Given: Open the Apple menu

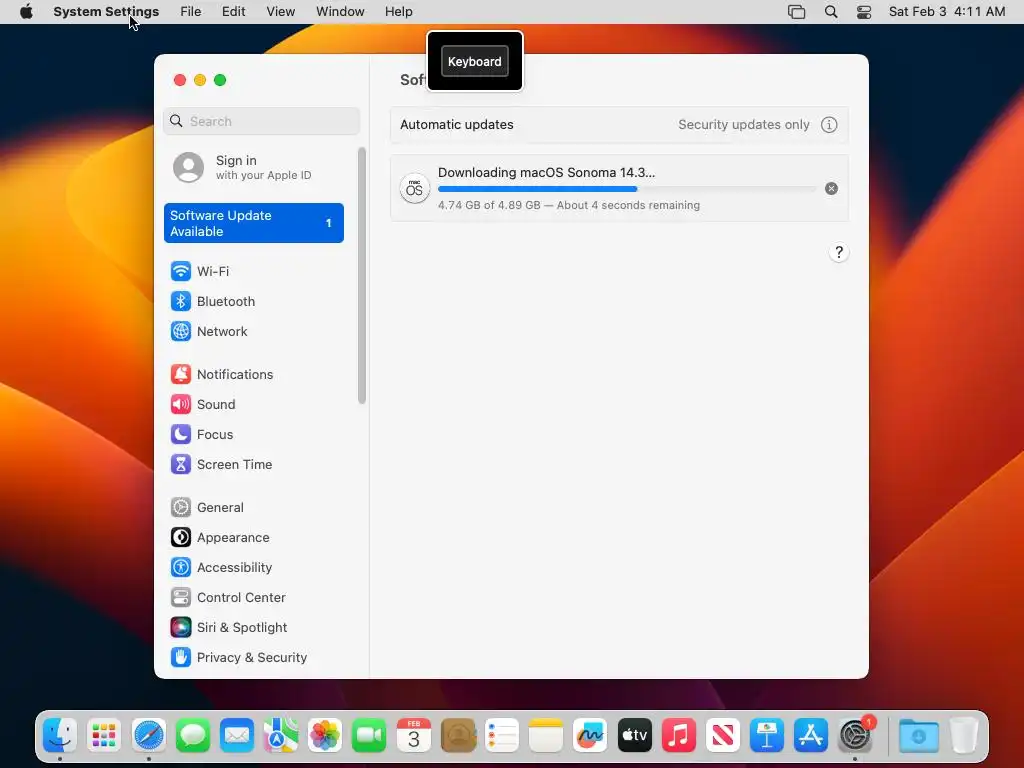Looking at the screenshot, I should click(x=26, y=12).
